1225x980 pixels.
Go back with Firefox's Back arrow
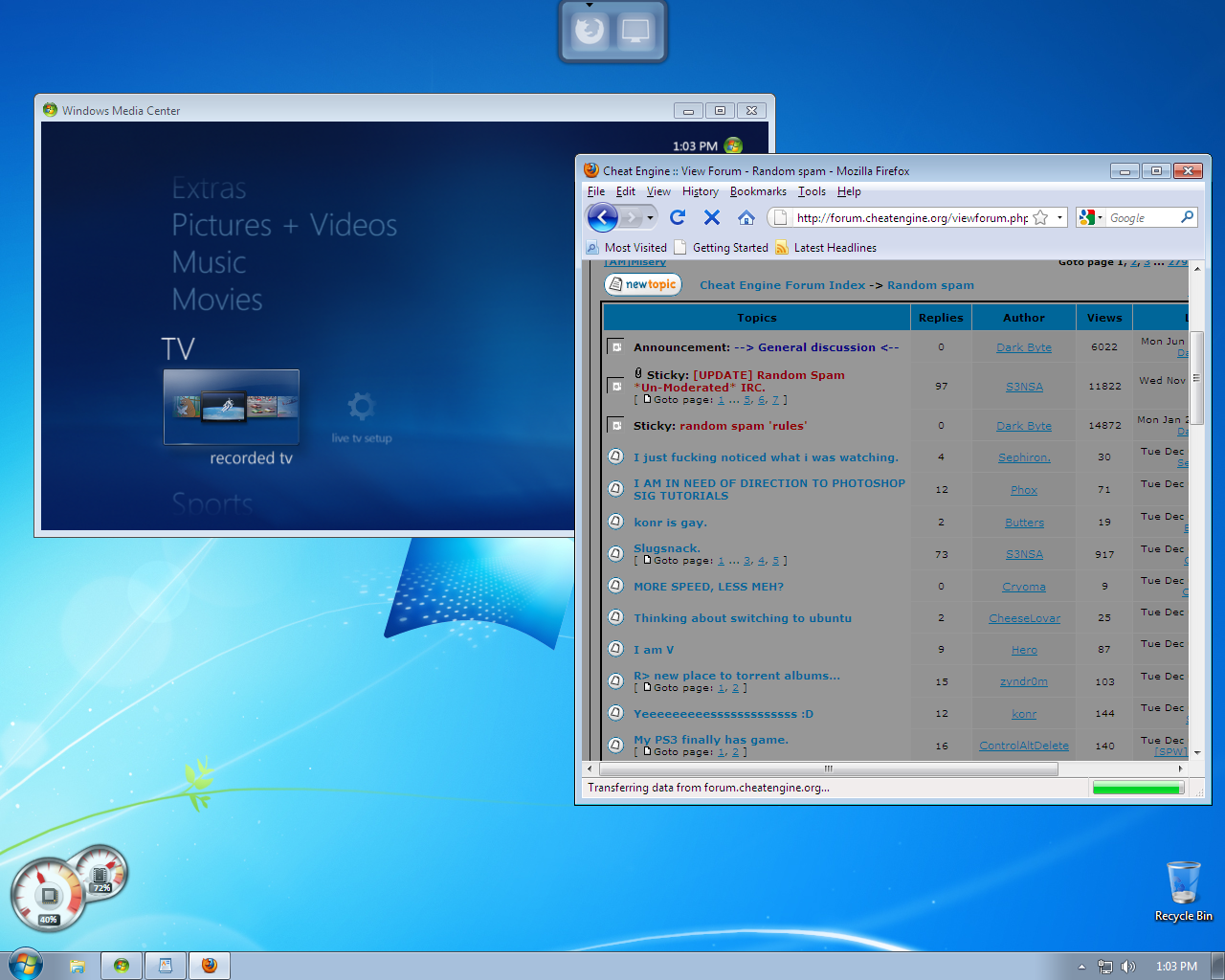pos(602,217)
